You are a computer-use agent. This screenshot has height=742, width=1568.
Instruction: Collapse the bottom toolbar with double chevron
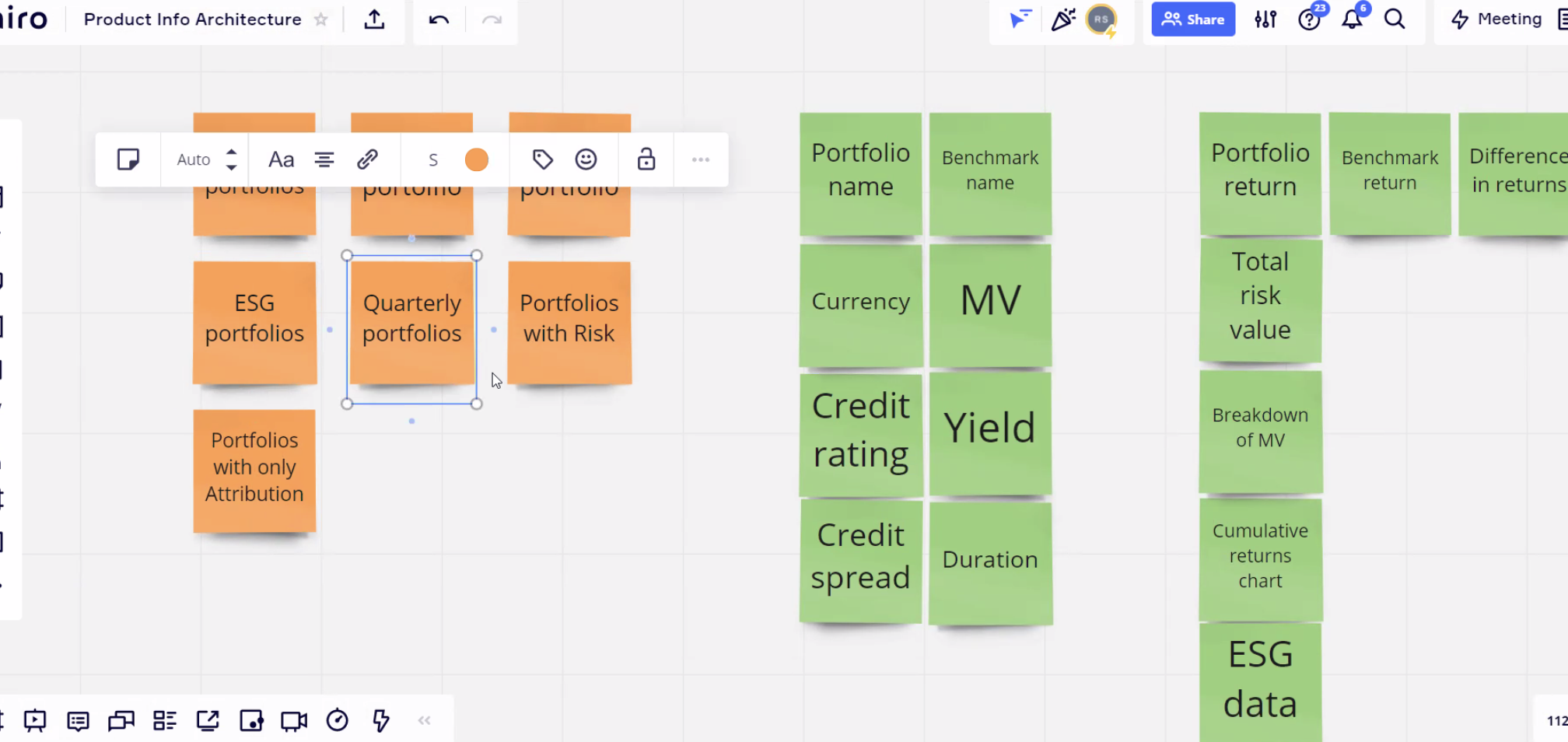point(424,720)
